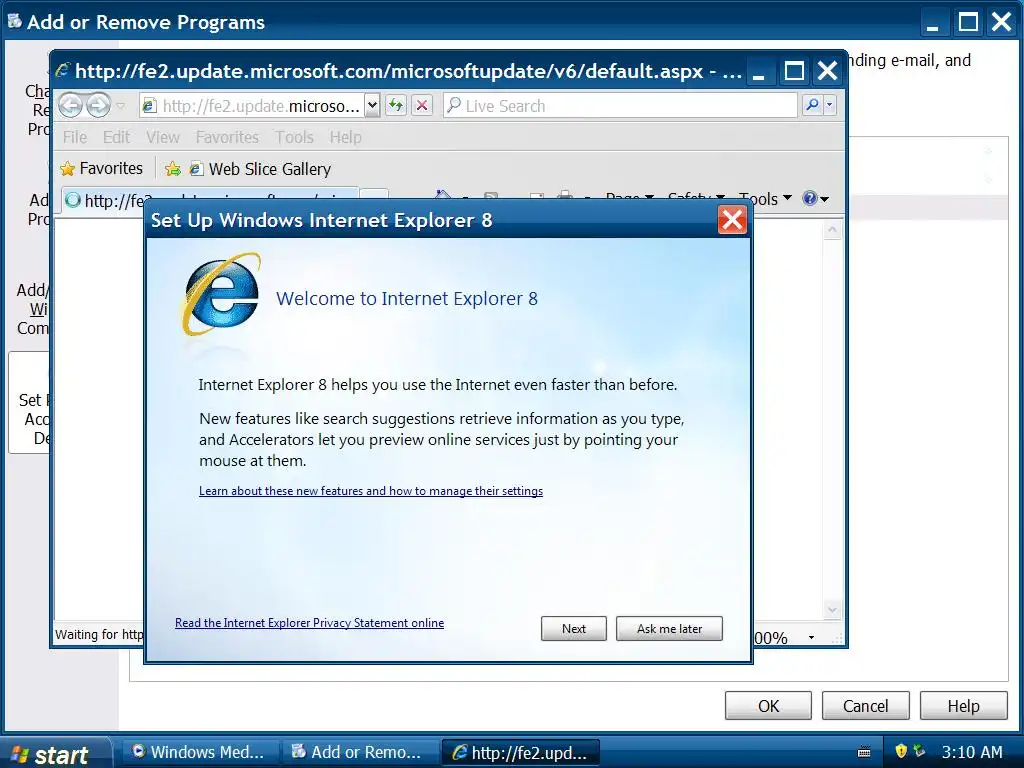This screenshot has width=1024, height=768.
Task: Open the recent pages dropdown beside Forward
Action: 121,105
